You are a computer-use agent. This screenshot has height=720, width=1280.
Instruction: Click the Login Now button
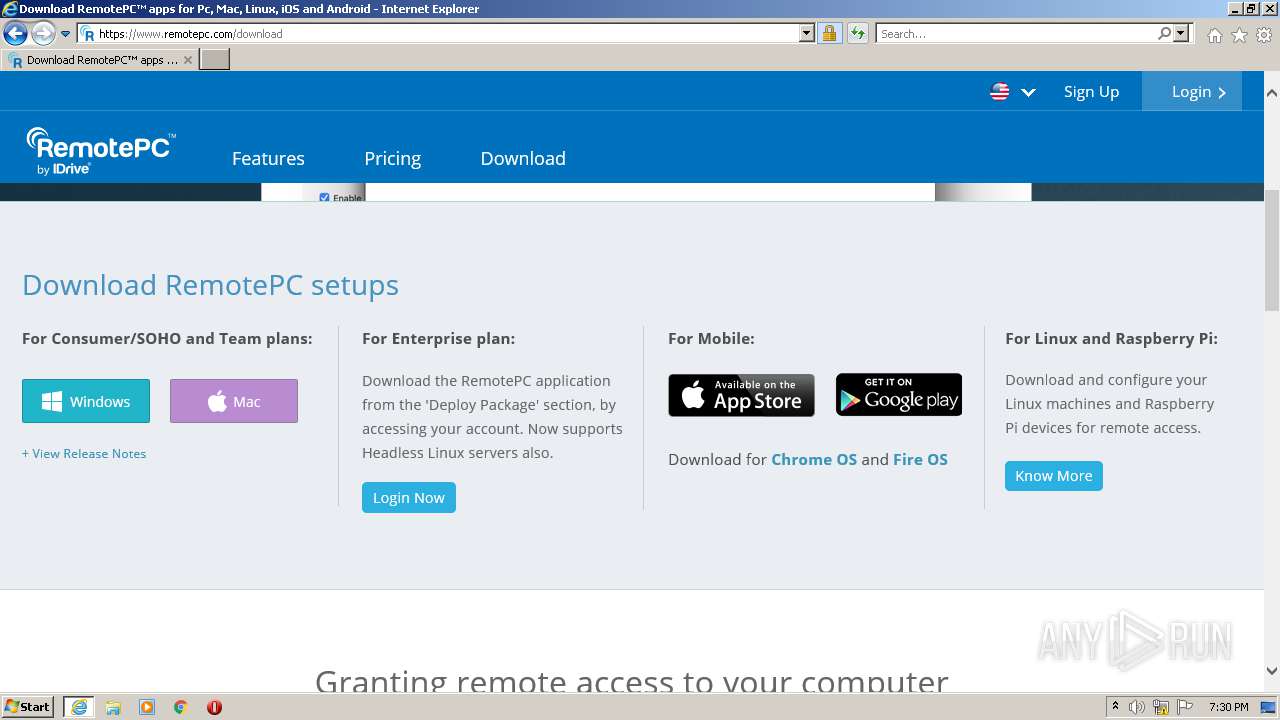pyautogui.click(x=409, y=497)
